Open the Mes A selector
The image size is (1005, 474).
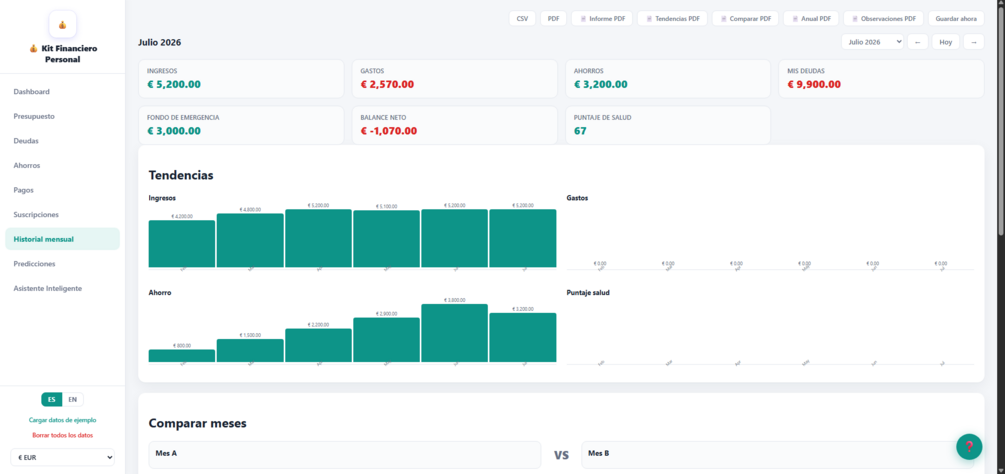[345, 455]
